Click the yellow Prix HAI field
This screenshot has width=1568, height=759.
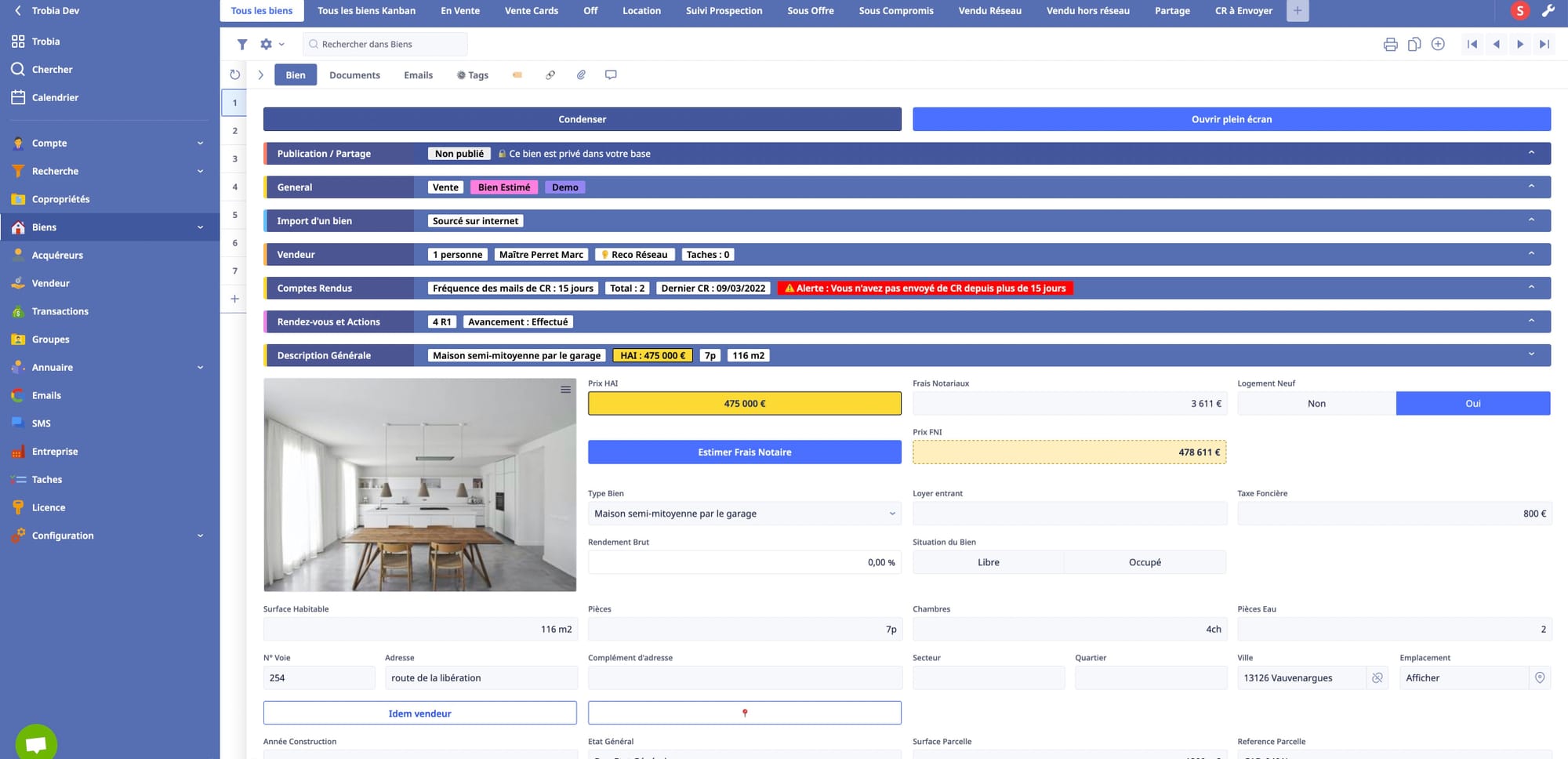tap(744, 404)
